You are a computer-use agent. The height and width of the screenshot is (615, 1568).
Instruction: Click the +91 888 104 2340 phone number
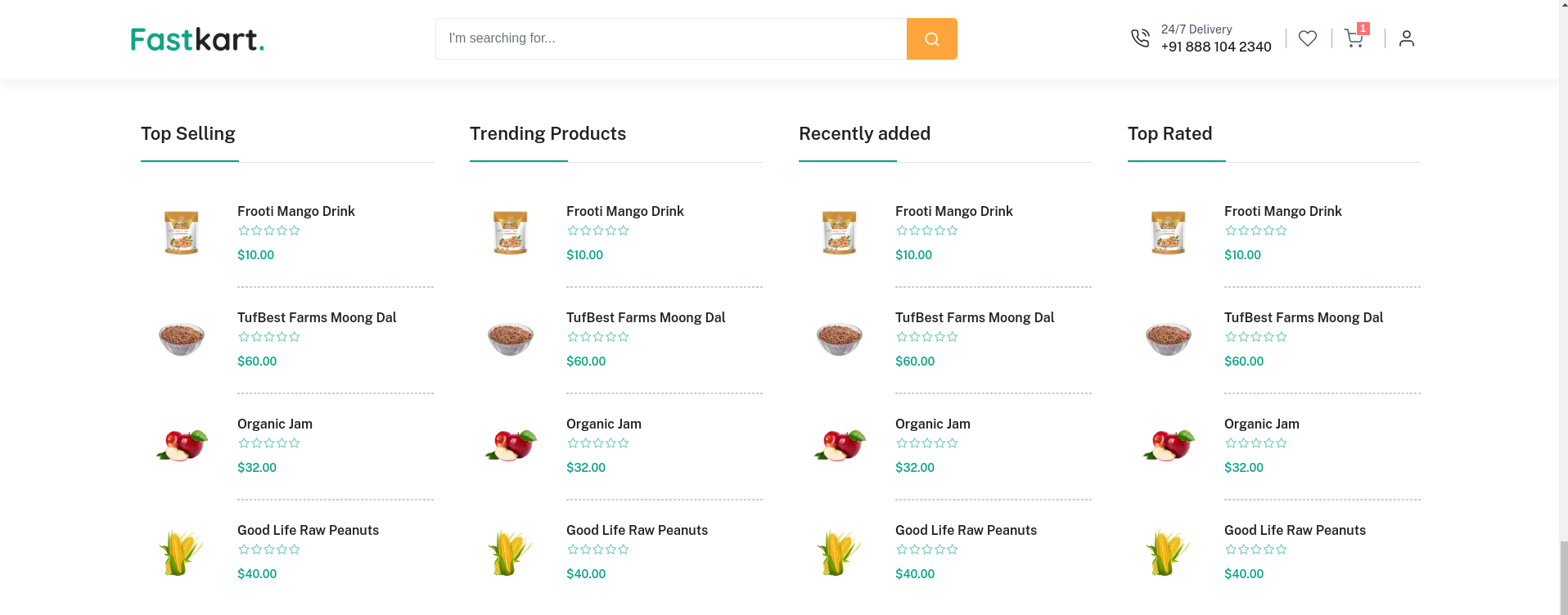click(1216, 47)
